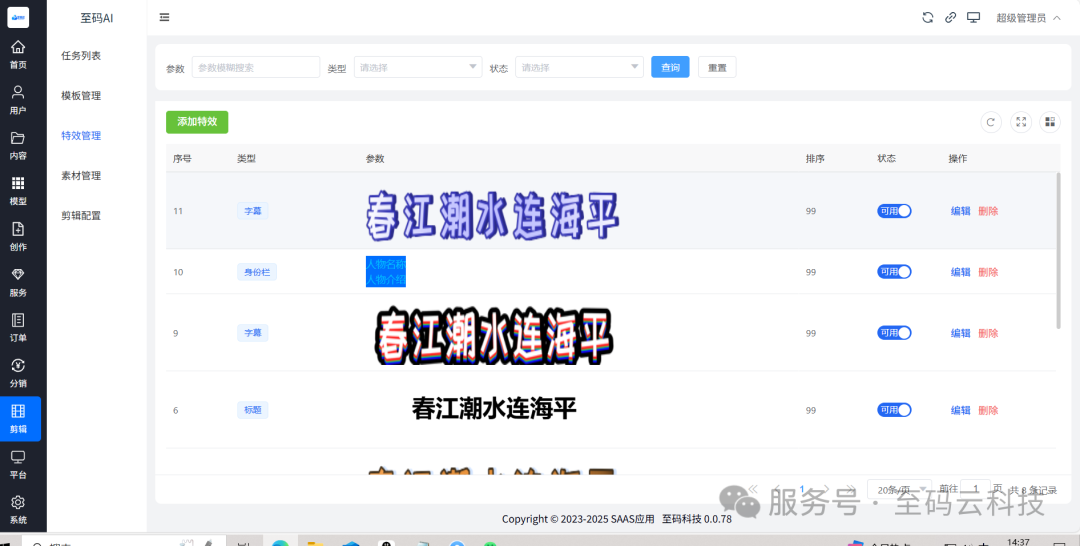Click 删除 for row 10
Image resolution: width=1080 pixels, height=546 pixels.
coord(988,272)
